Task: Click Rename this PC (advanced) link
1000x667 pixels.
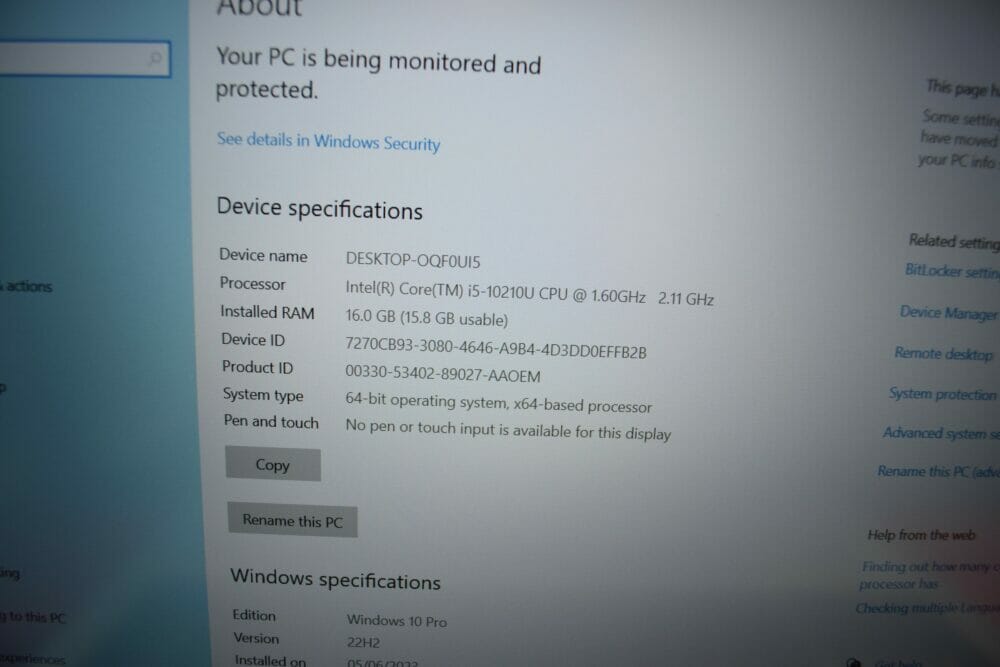Action: coord(938,472)
